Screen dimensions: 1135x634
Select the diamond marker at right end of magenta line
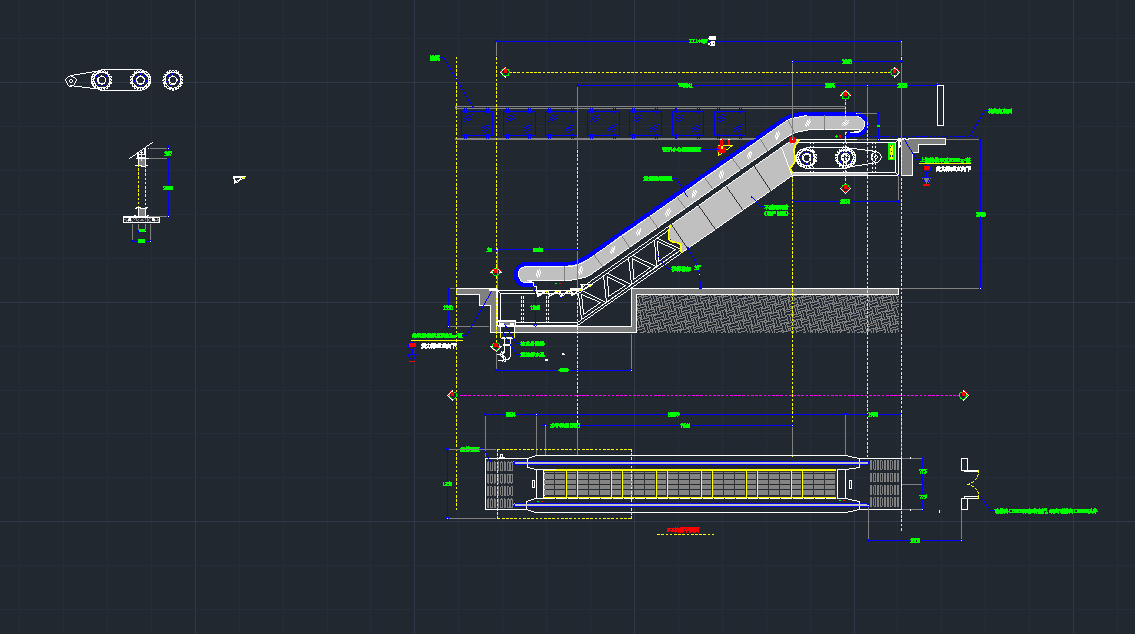point(963,395)
